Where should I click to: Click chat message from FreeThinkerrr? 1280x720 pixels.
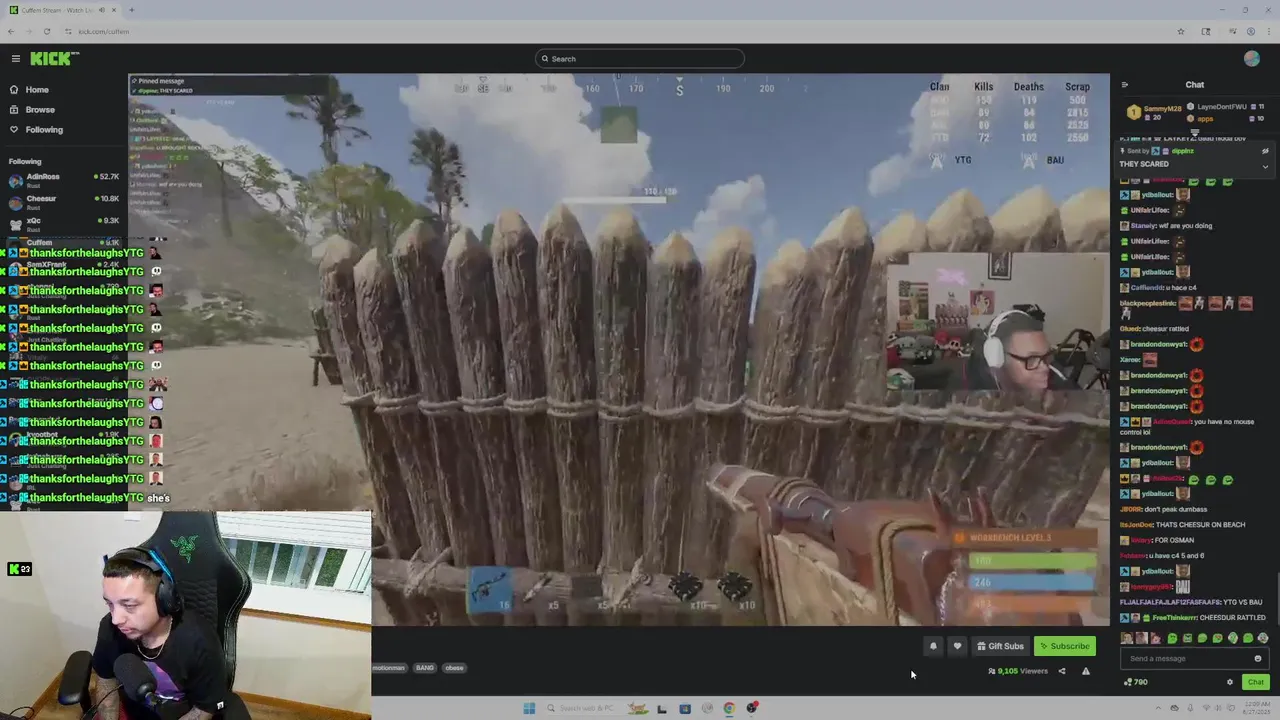[x=1195, y=618]
